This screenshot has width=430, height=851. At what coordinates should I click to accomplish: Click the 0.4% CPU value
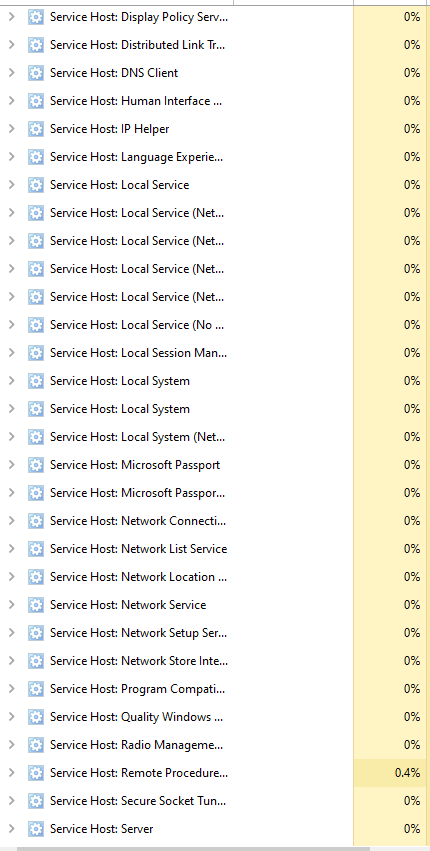click(408, 773)
